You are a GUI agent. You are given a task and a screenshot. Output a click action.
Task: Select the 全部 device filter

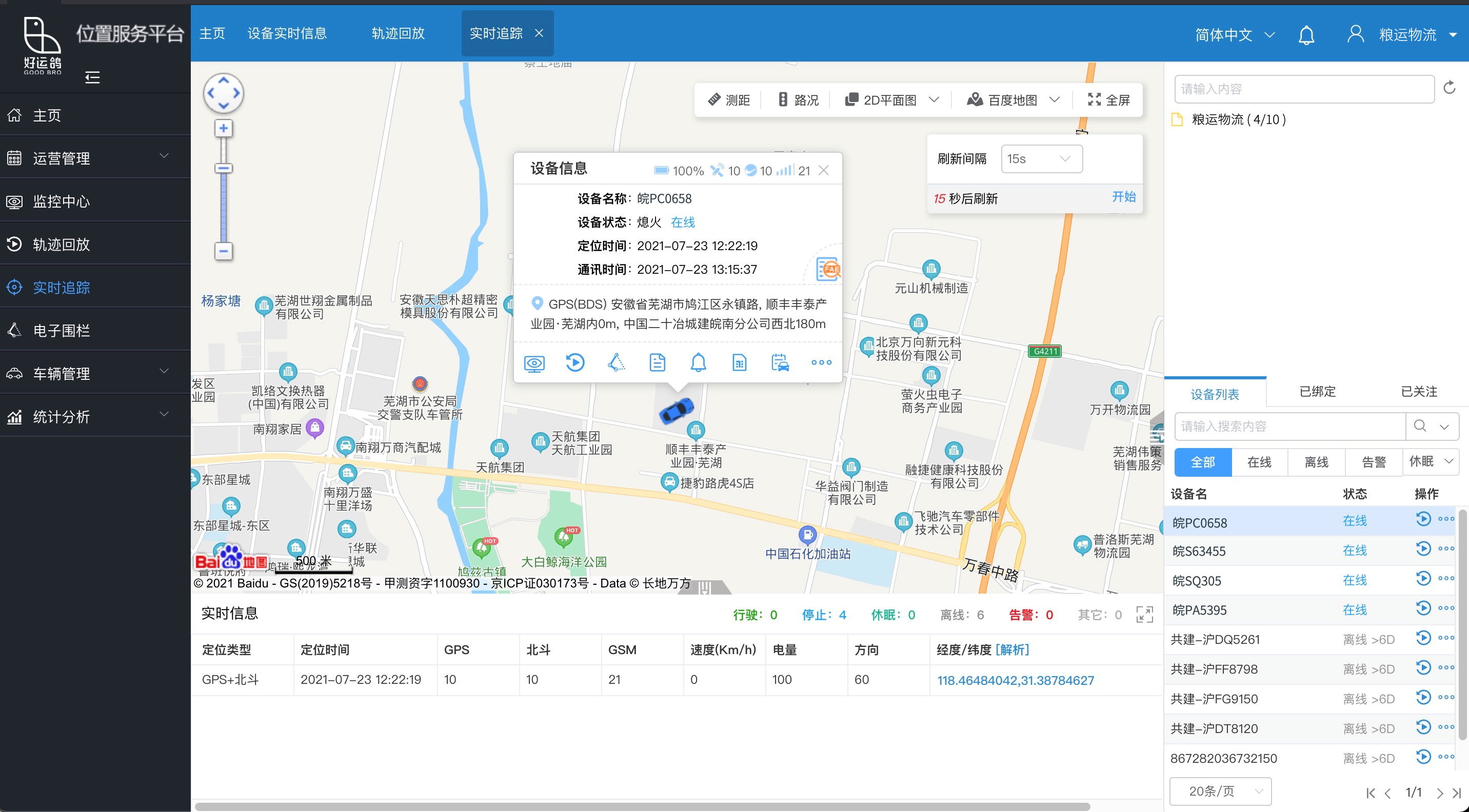[1203, 461]
